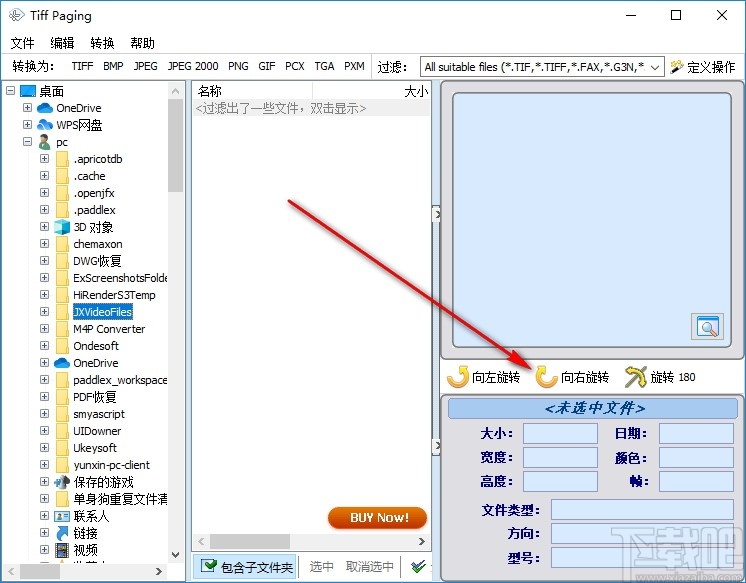Image resolution: width=746 pixels, height=583 pixels.
Task: Open 定义操作 wizard
Action: [703, 67]
